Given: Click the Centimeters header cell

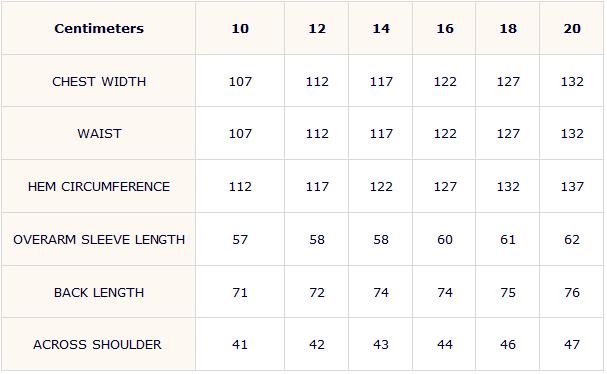Looking at the screenshot, I should point(99,29).
